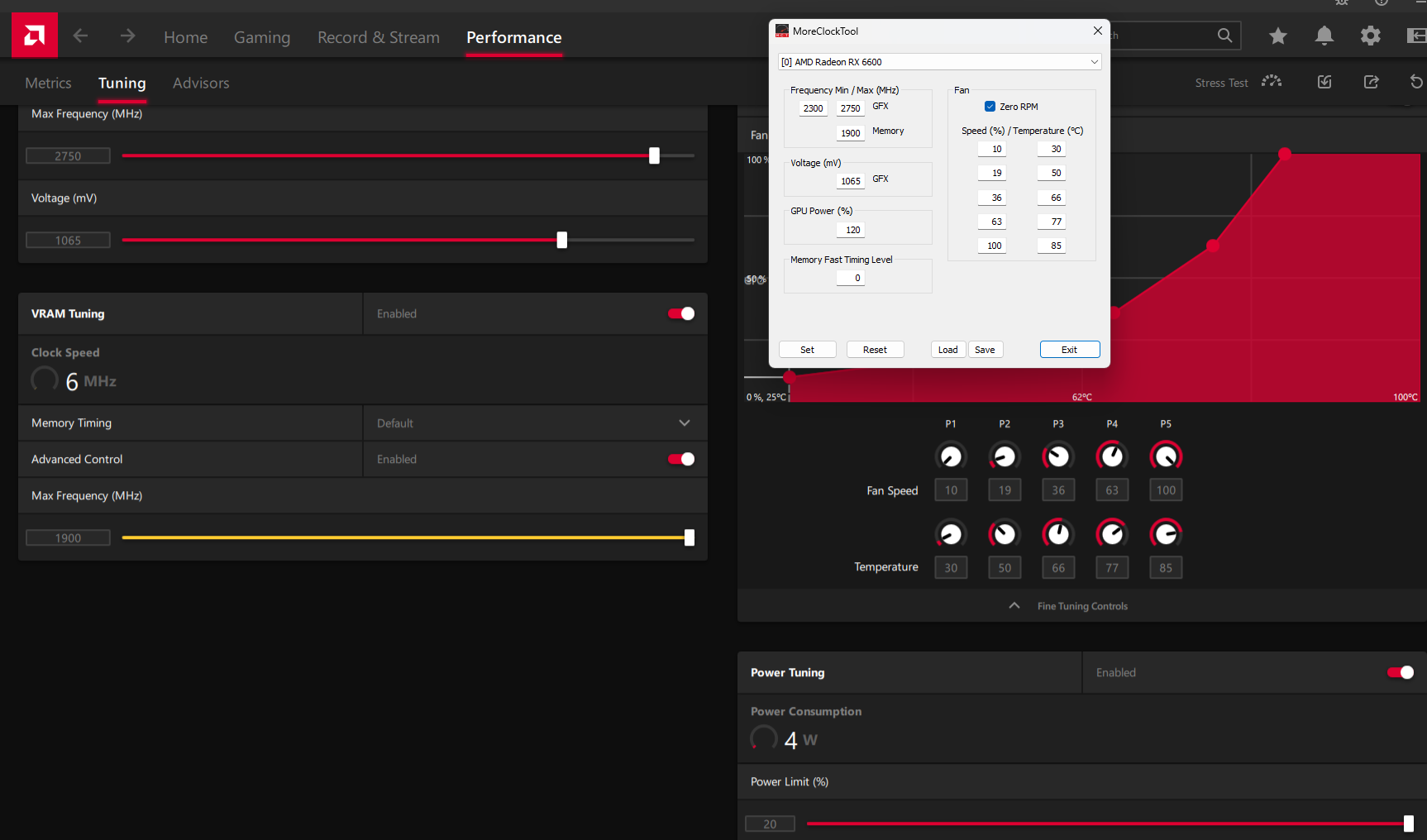
Task: Click the P4 Temperature value box 77
Action: 1112,568
